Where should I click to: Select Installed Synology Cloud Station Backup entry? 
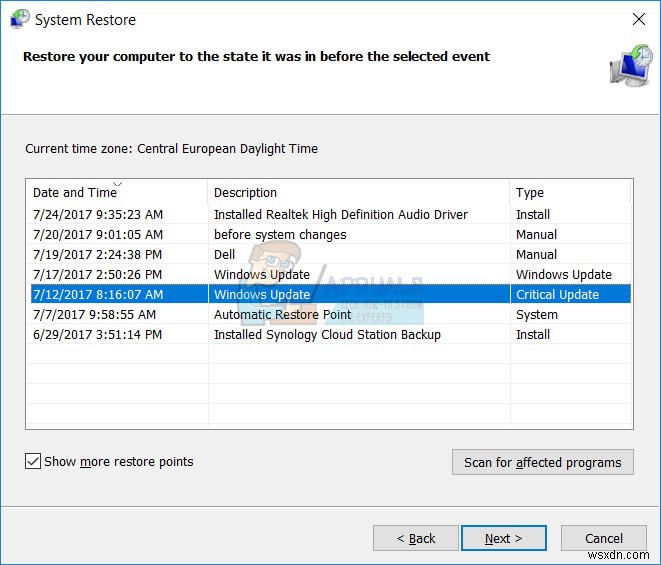click(x=327, y=334)
